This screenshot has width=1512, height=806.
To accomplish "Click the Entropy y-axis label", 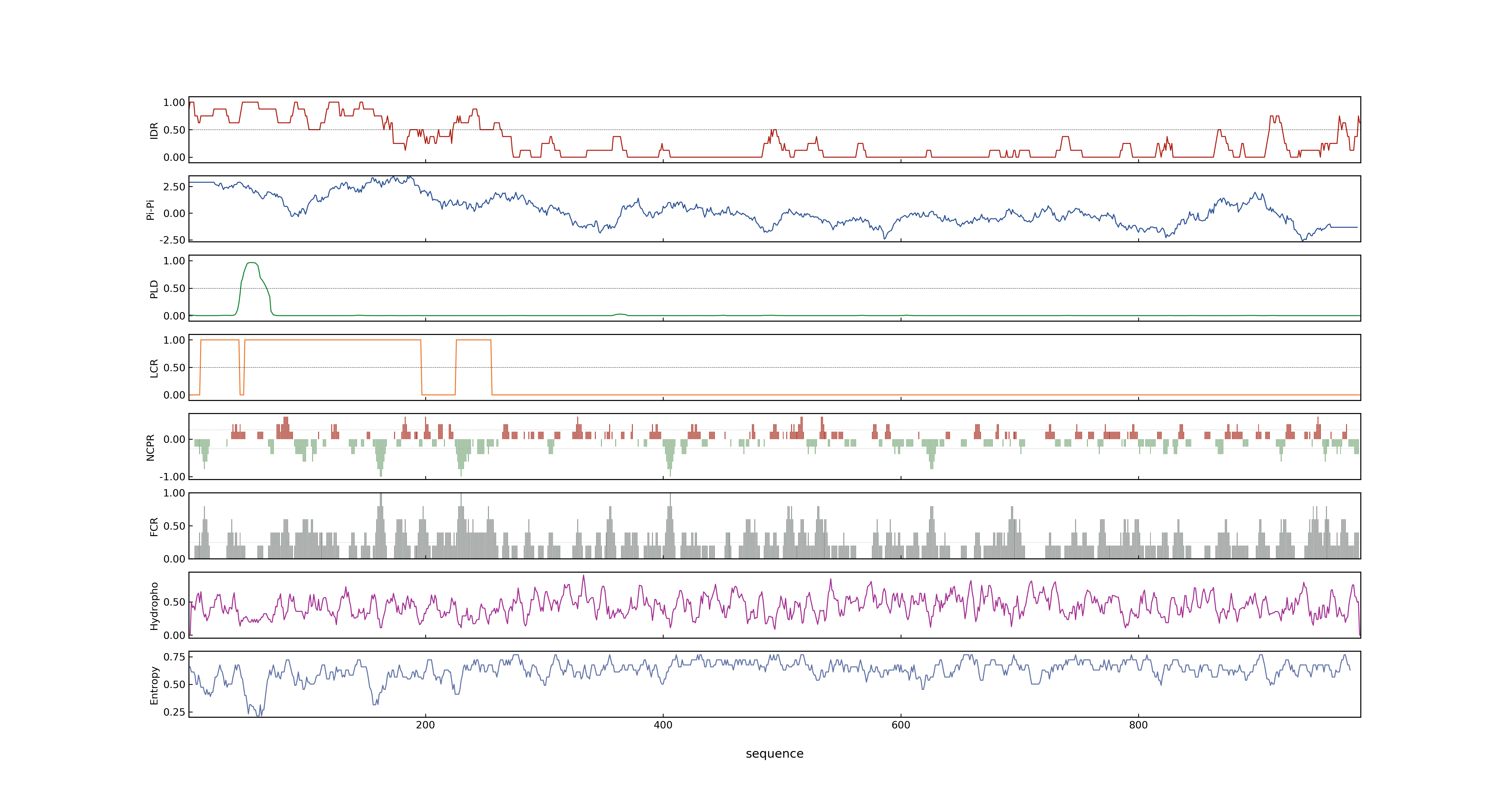I will [x=154, y=685].
